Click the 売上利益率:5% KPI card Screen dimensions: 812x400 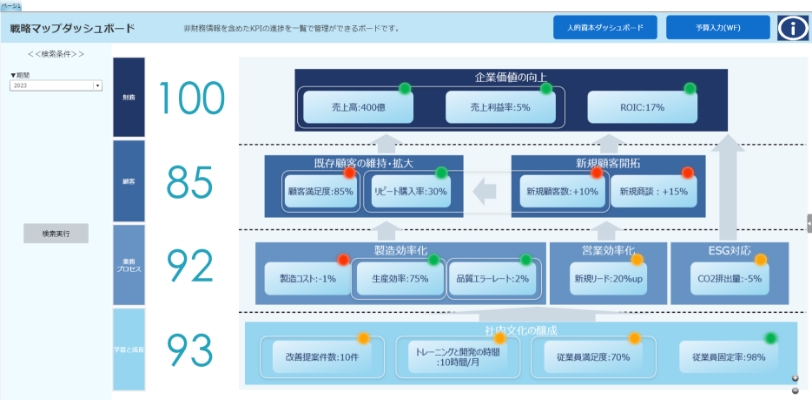click(501, 107)
